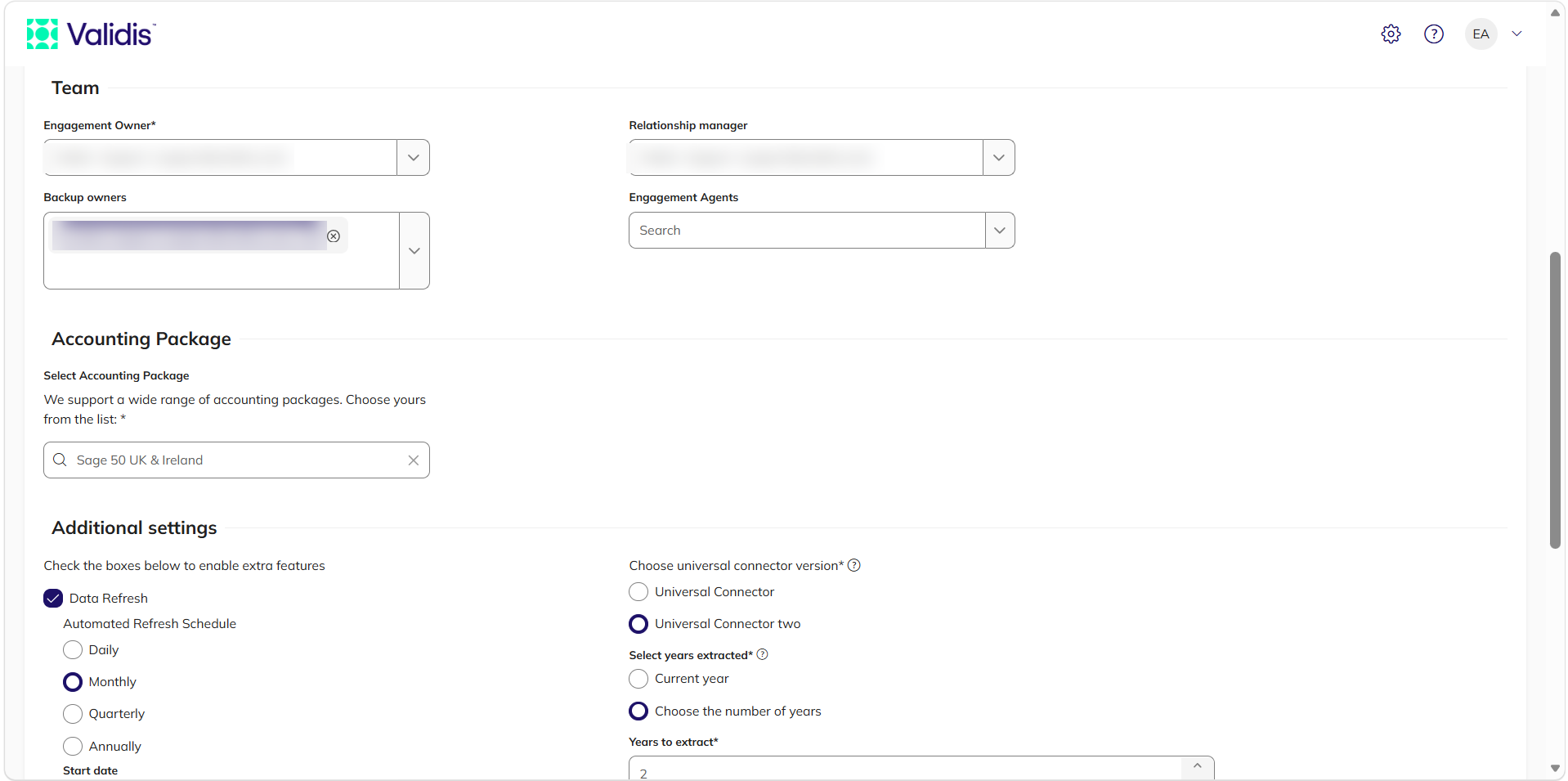Screen dimensions: 1568x781
Task: Remove the selected backup owner chip
Action: click(x=334, y=236)
